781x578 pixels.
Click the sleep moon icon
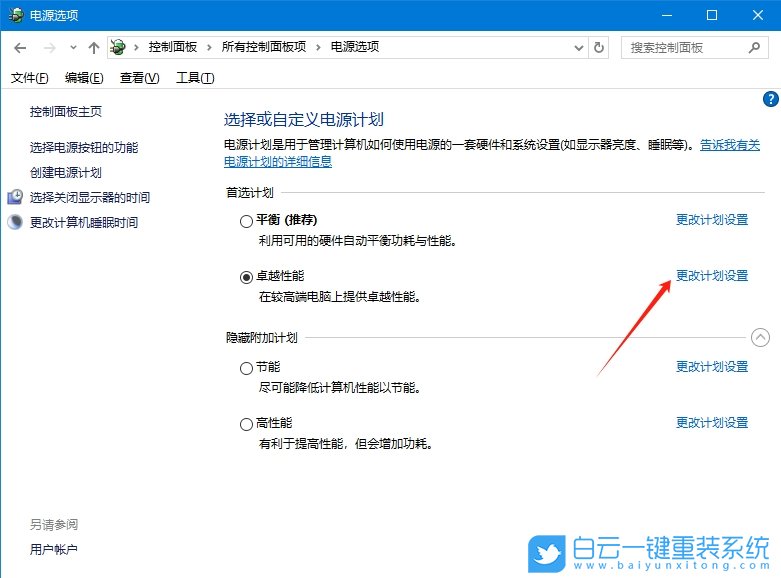click(15, 222)
